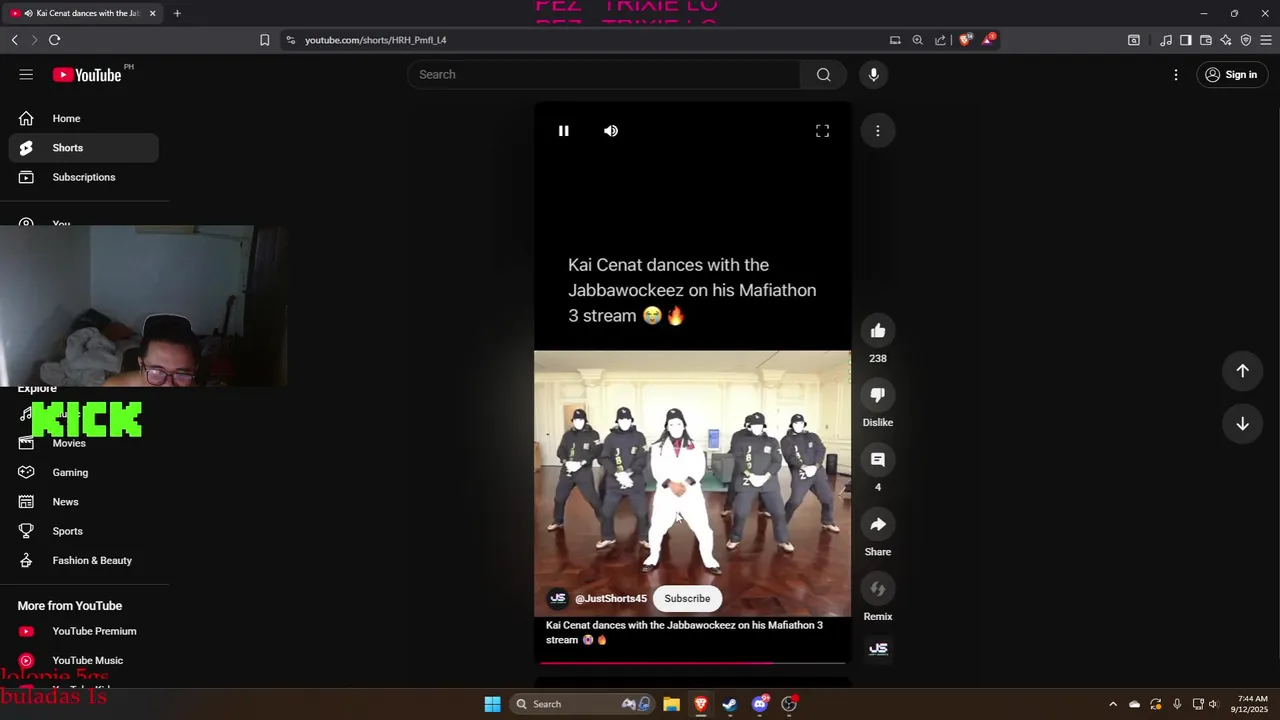
Task: Mute the Short's volume
Action: coord(611,131)
